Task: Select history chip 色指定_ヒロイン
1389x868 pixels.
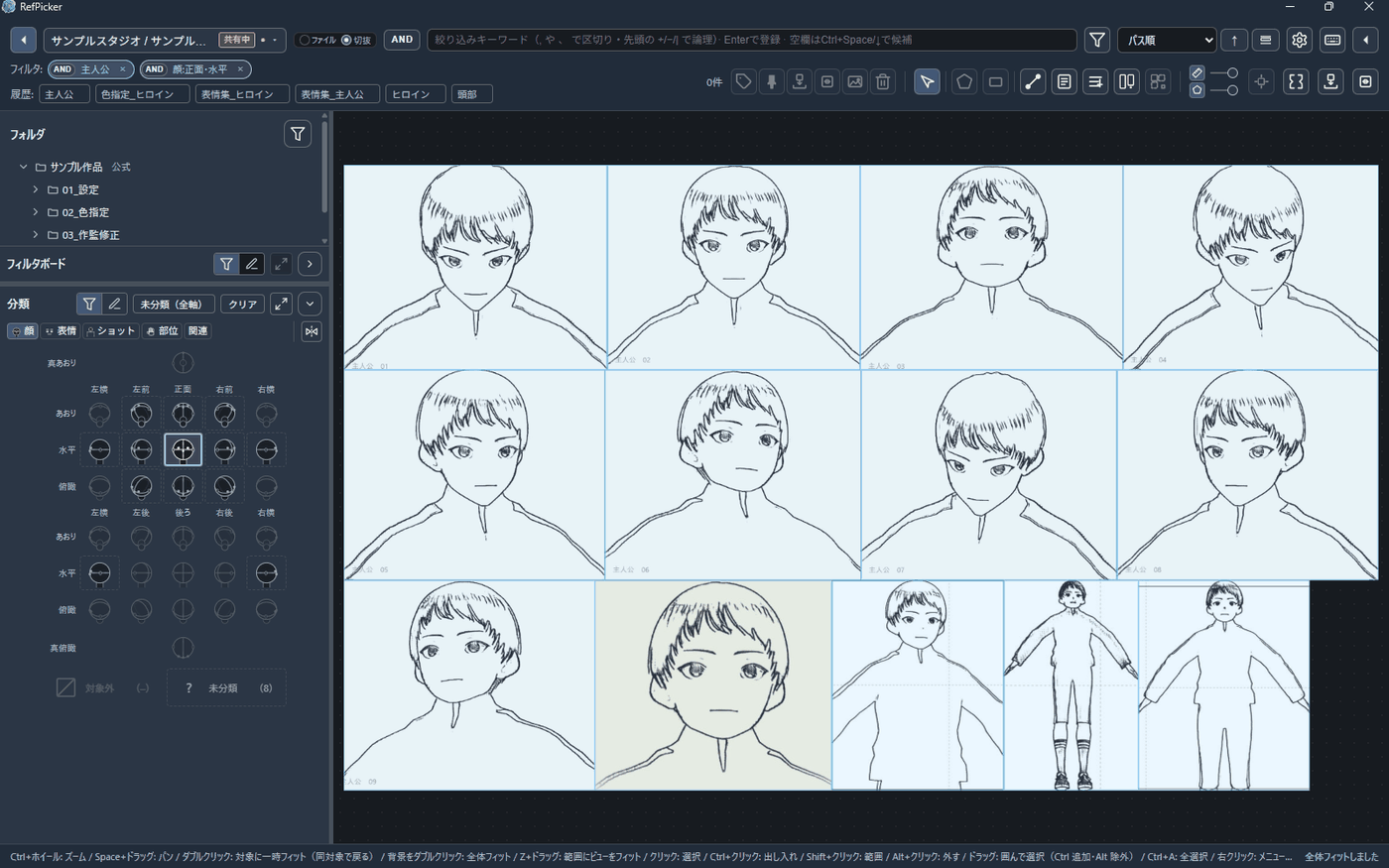Action: coord(143,94)
